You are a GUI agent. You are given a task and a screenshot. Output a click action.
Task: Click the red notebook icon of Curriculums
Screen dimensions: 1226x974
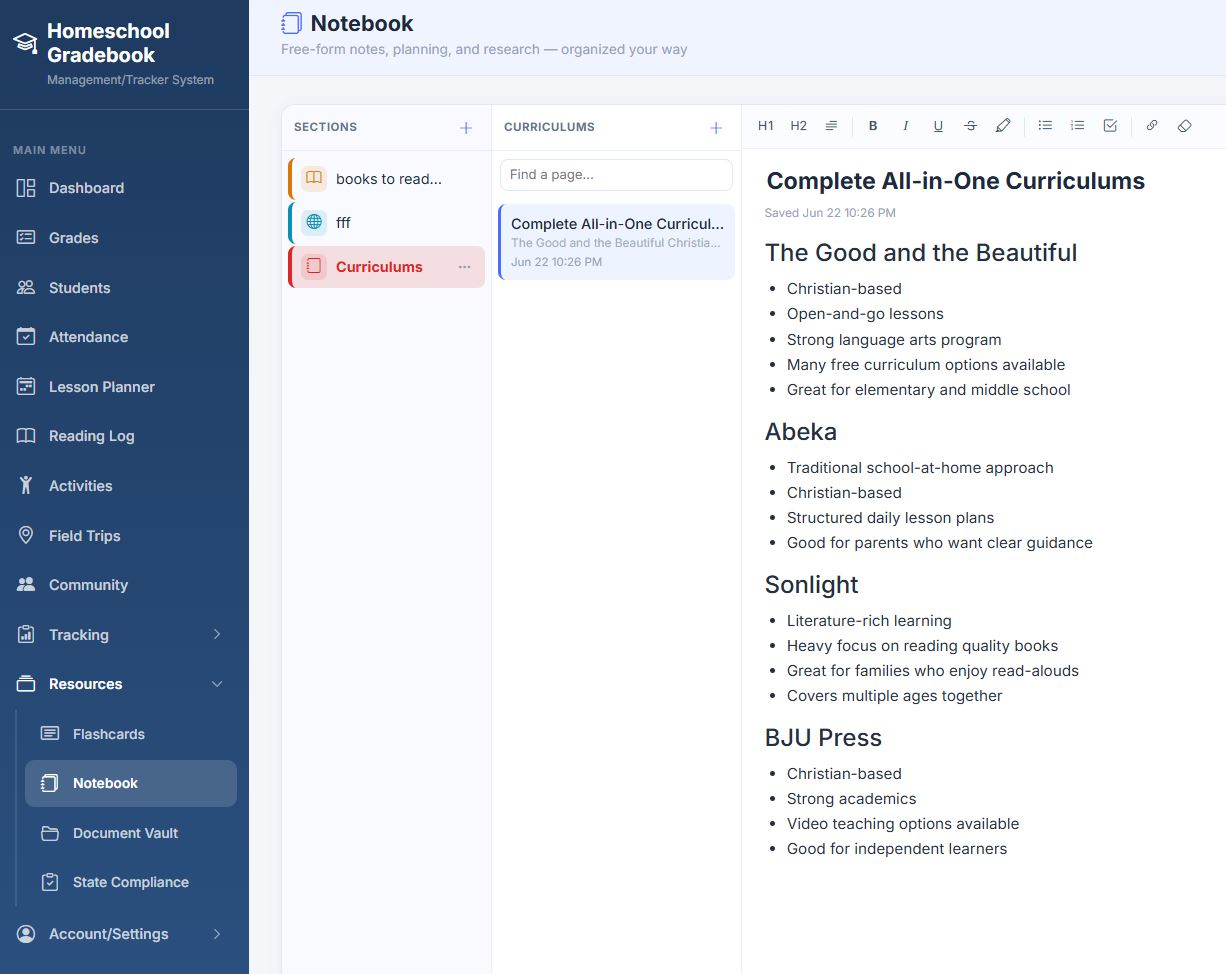pyautogui.click(x=314, y=267)
